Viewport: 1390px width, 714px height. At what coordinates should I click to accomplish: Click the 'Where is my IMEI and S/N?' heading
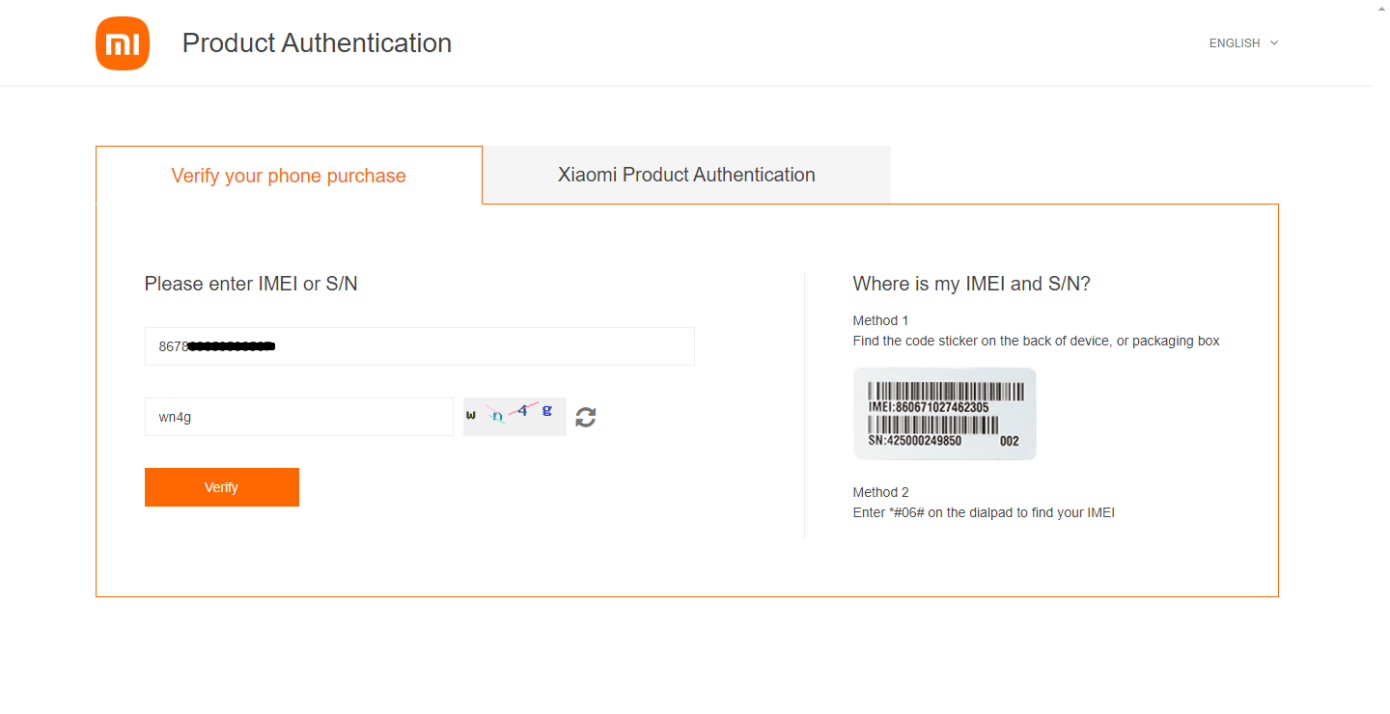pyautogui.click(x=971, y=284)
